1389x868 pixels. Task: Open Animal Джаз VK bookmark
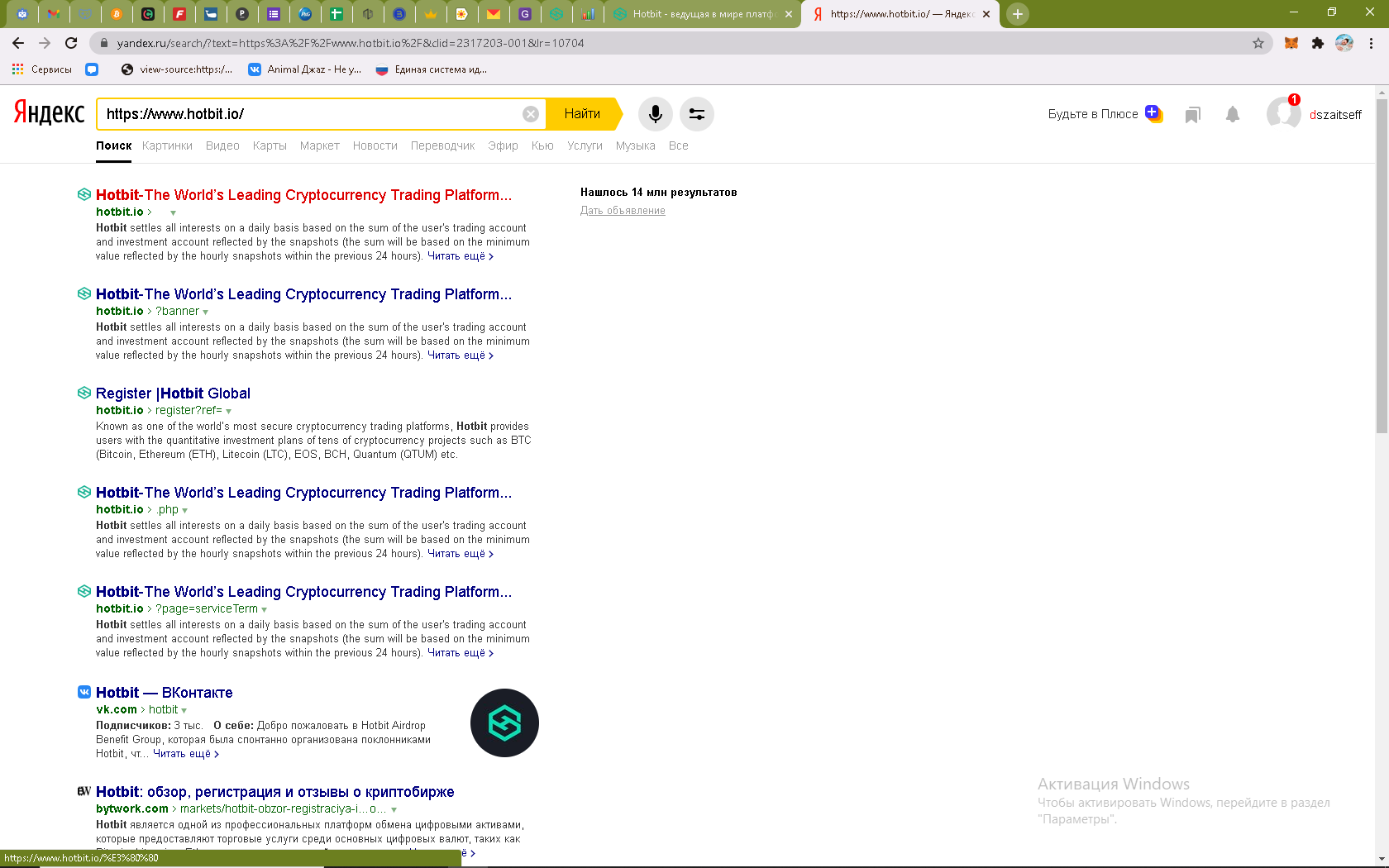pos(305,69)
